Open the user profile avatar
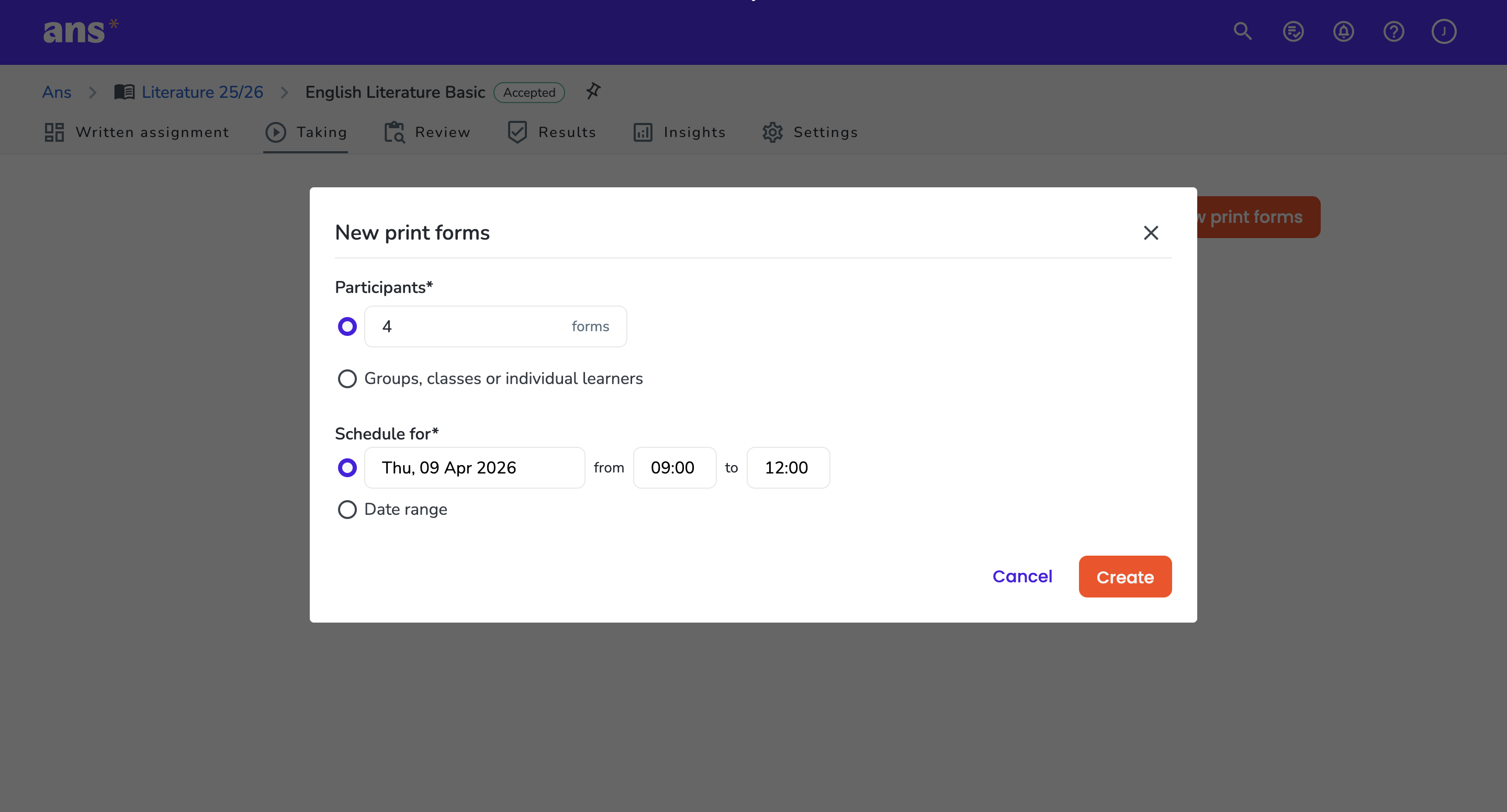This screenshot has height=812, width=1507. (x=1444, y=31)
